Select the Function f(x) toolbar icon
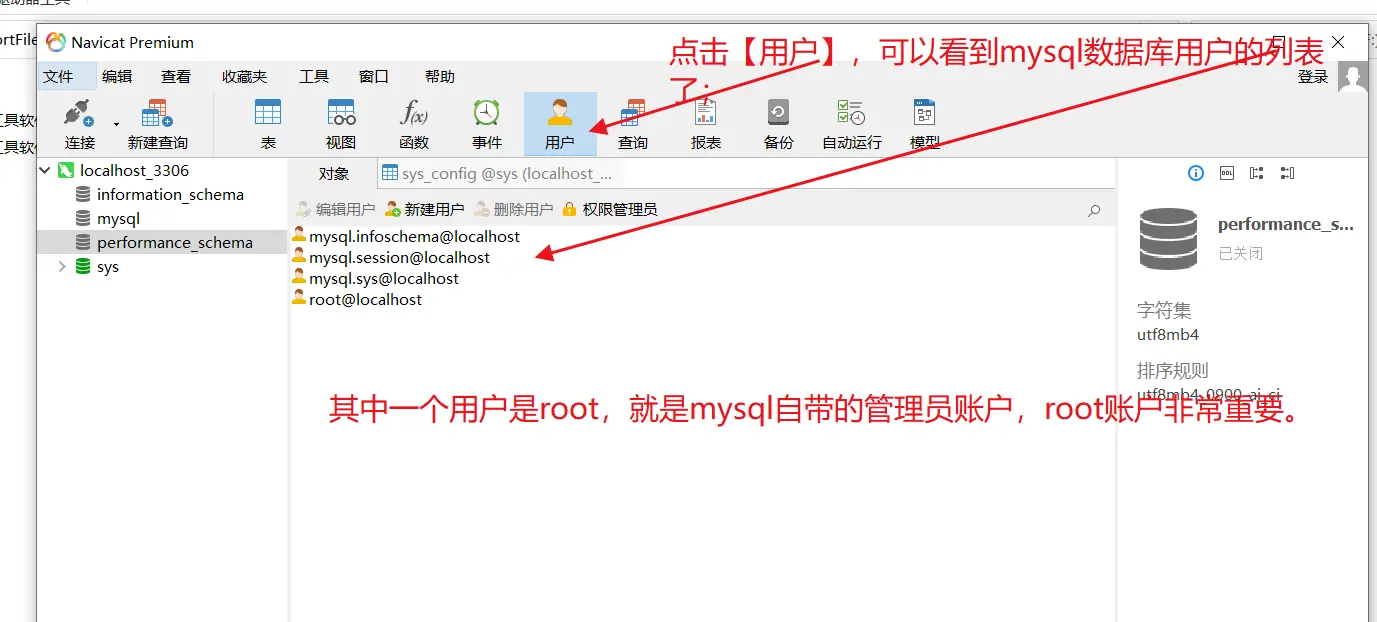Image resolution: width=1377 pixels, height=622 pixels. (414, 124)
